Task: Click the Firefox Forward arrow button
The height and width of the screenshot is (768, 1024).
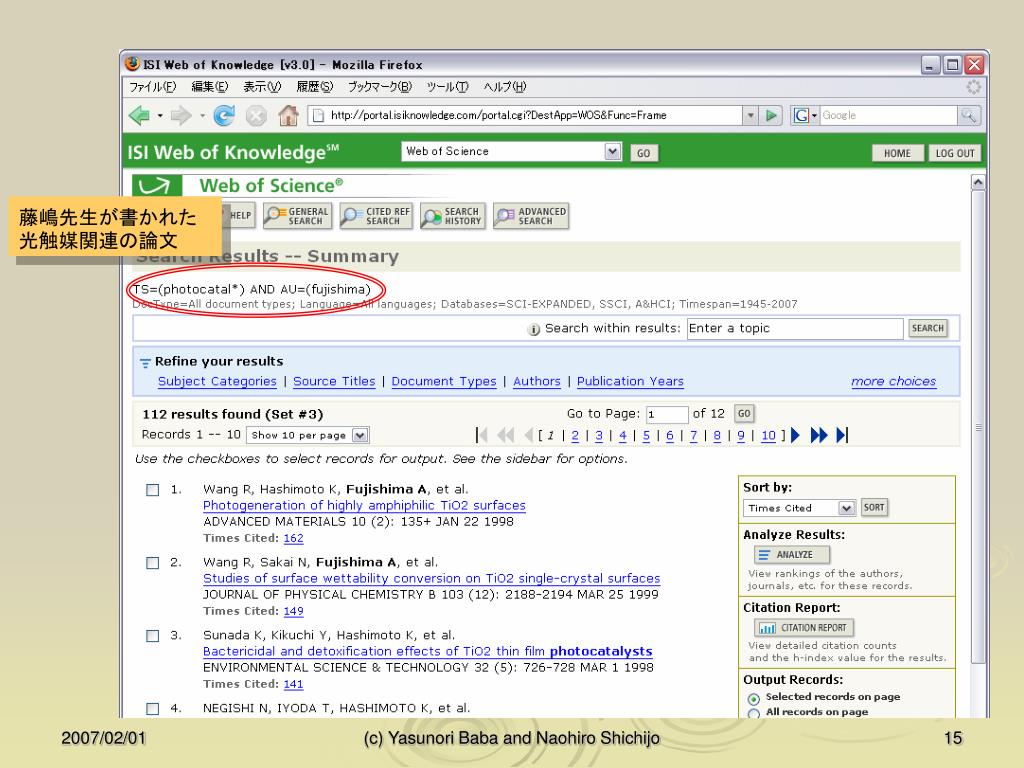Action: (180, 116)
